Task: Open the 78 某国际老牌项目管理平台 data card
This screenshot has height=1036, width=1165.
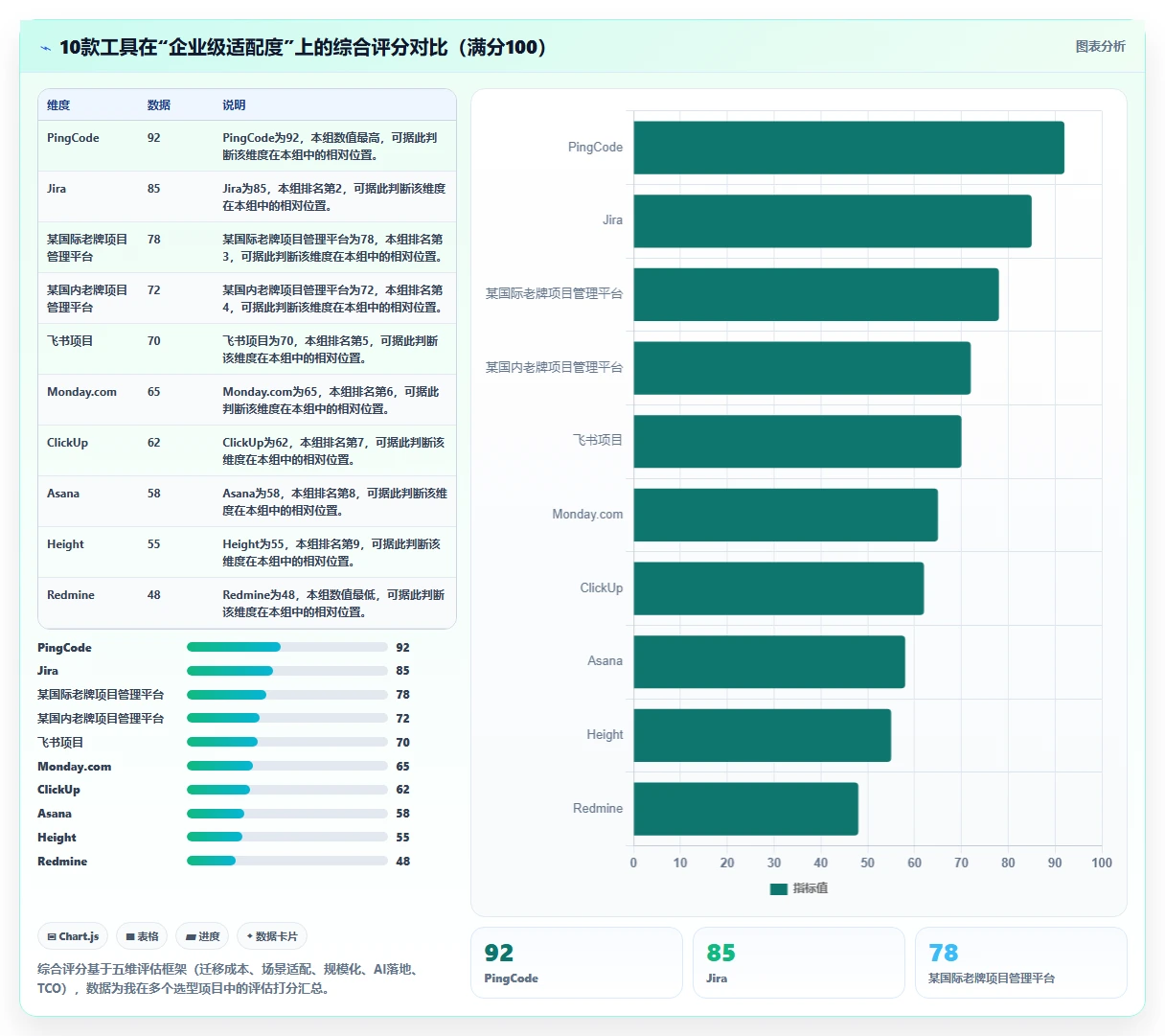Action: (x=1020, y=962)
